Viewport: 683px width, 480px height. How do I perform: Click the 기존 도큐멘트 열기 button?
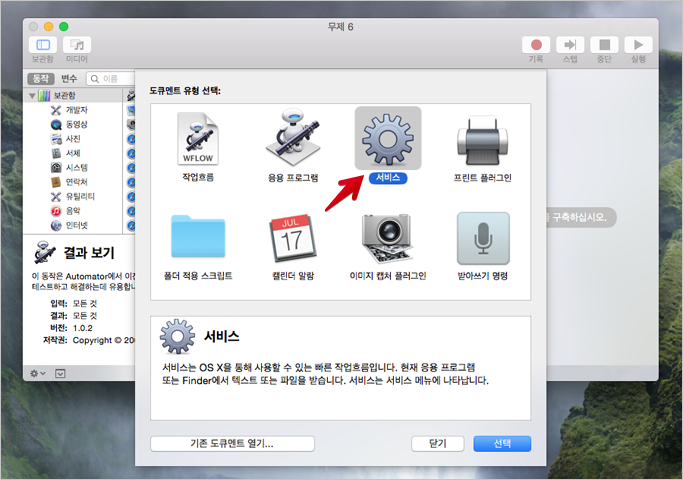click(x=232, y=443)
